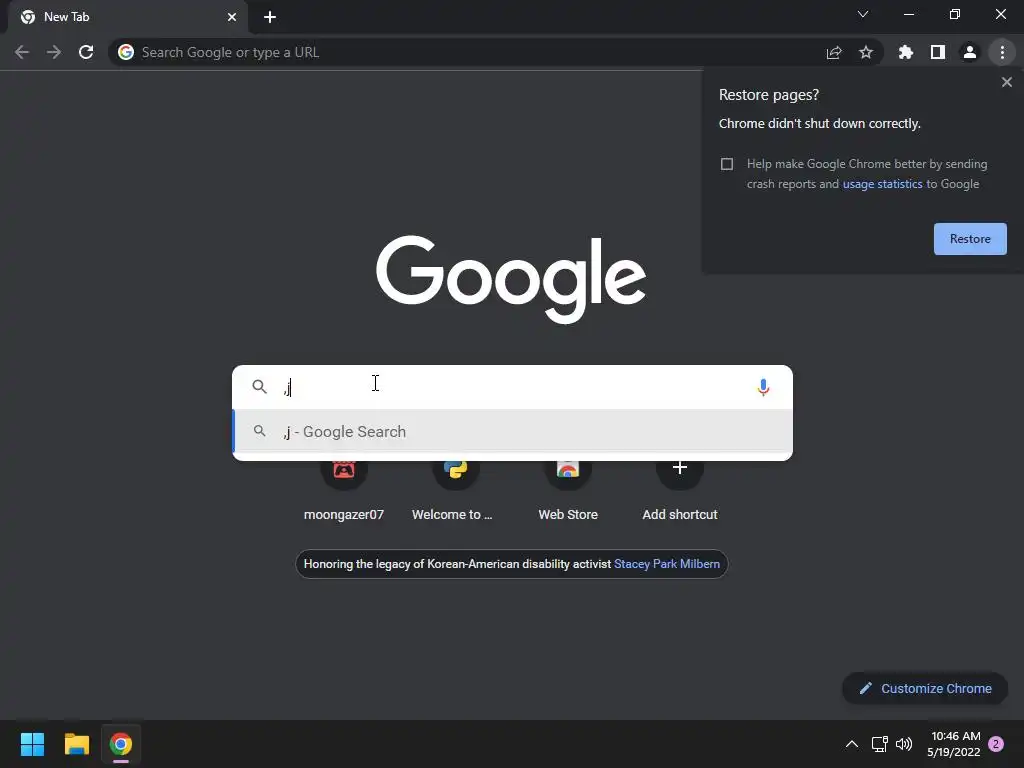Click the browser Forward arrow
This screenshot has width=1024, height=768.
54,52
